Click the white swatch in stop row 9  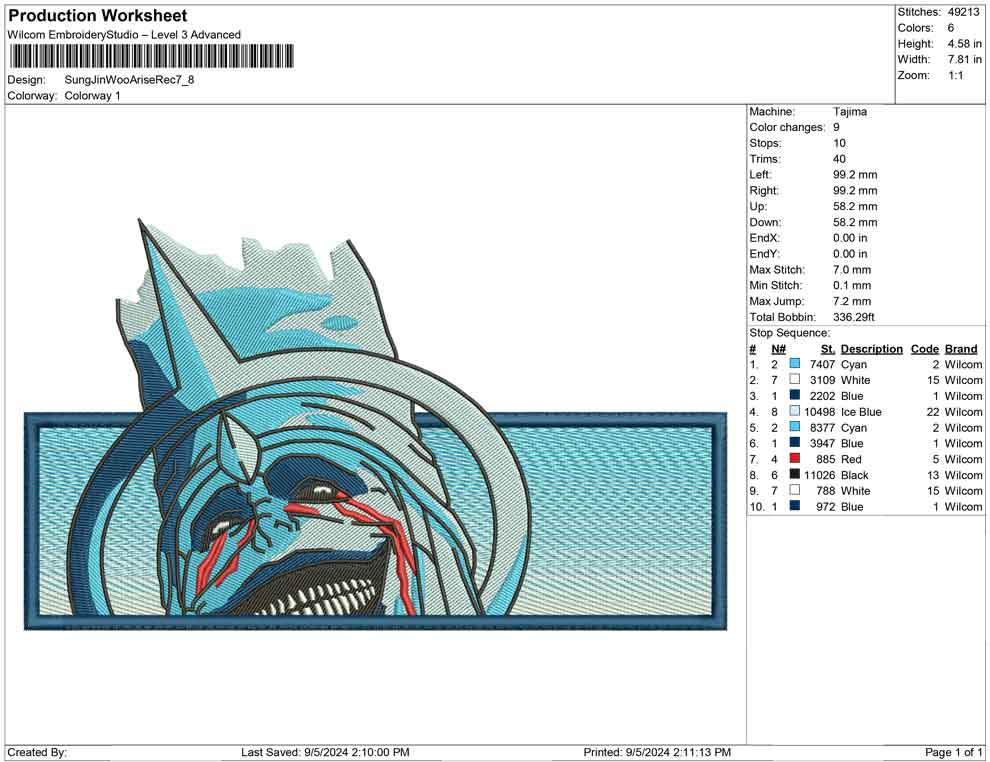point(795,490)
